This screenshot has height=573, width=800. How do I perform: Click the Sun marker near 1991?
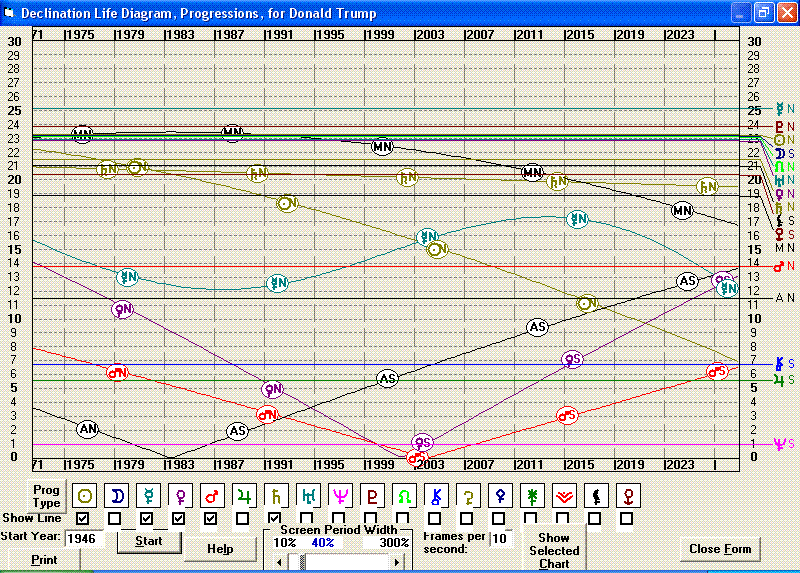coord(287,204)
